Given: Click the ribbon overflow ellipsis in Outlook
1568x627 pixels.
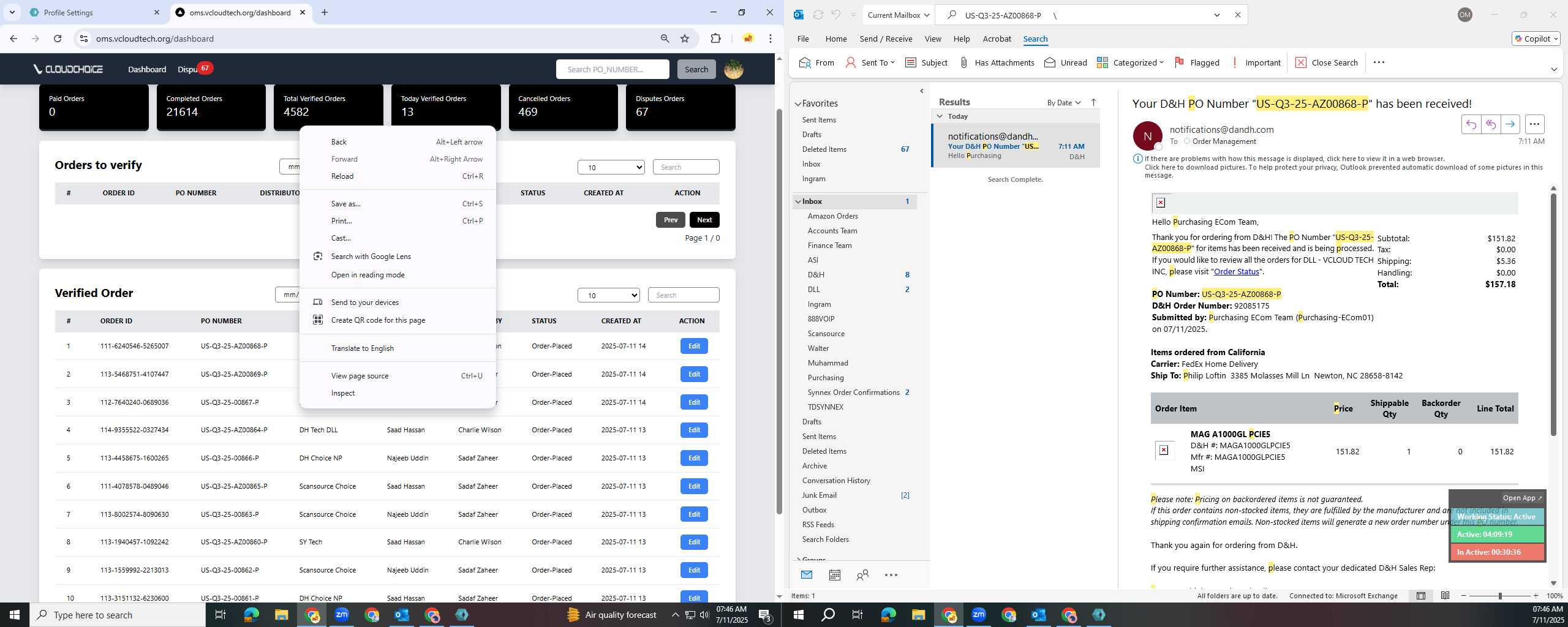Looking at the screenshot, I should (x=1379, y=62).
